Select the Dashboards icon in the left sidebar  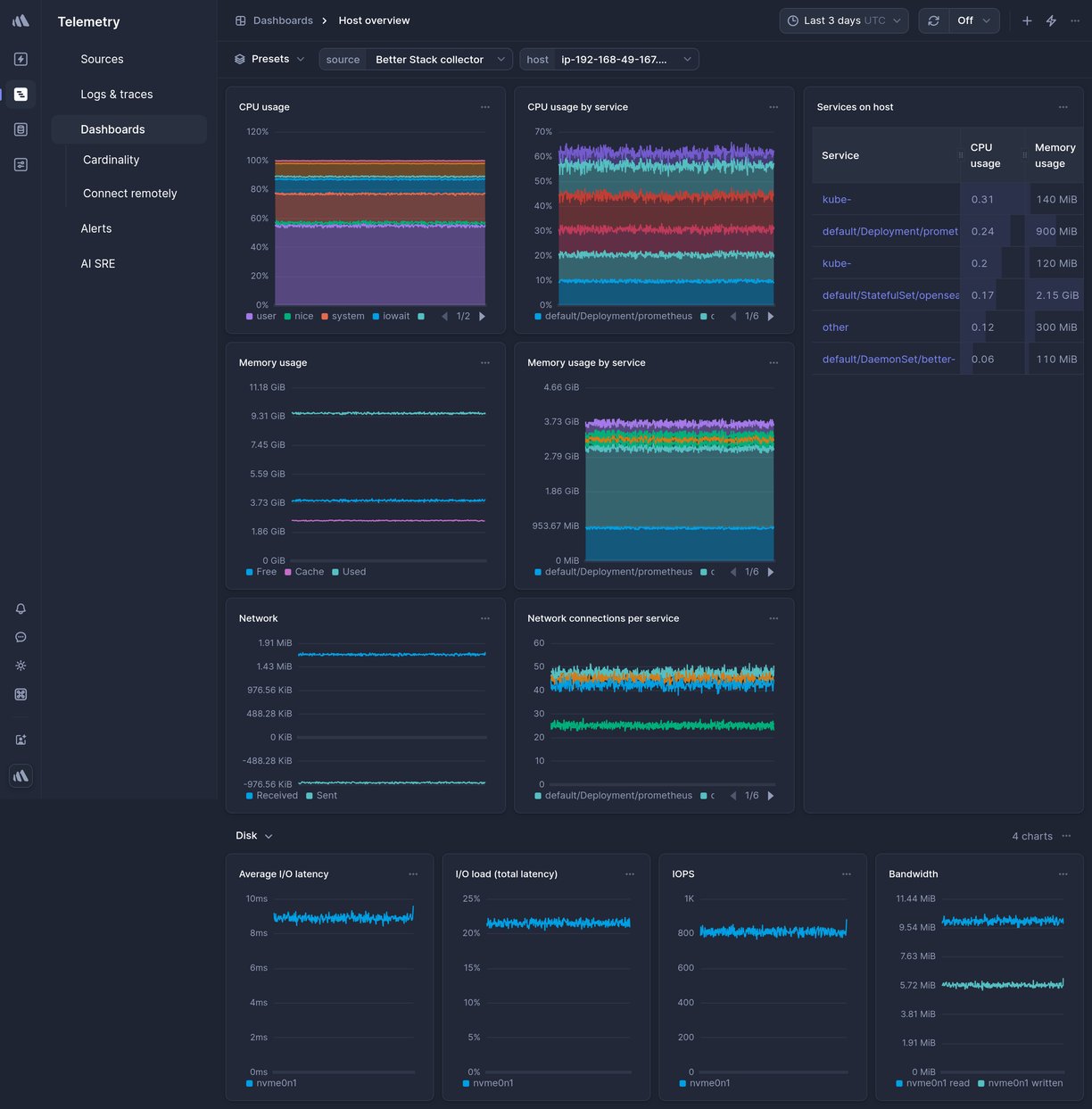(21, 94)
